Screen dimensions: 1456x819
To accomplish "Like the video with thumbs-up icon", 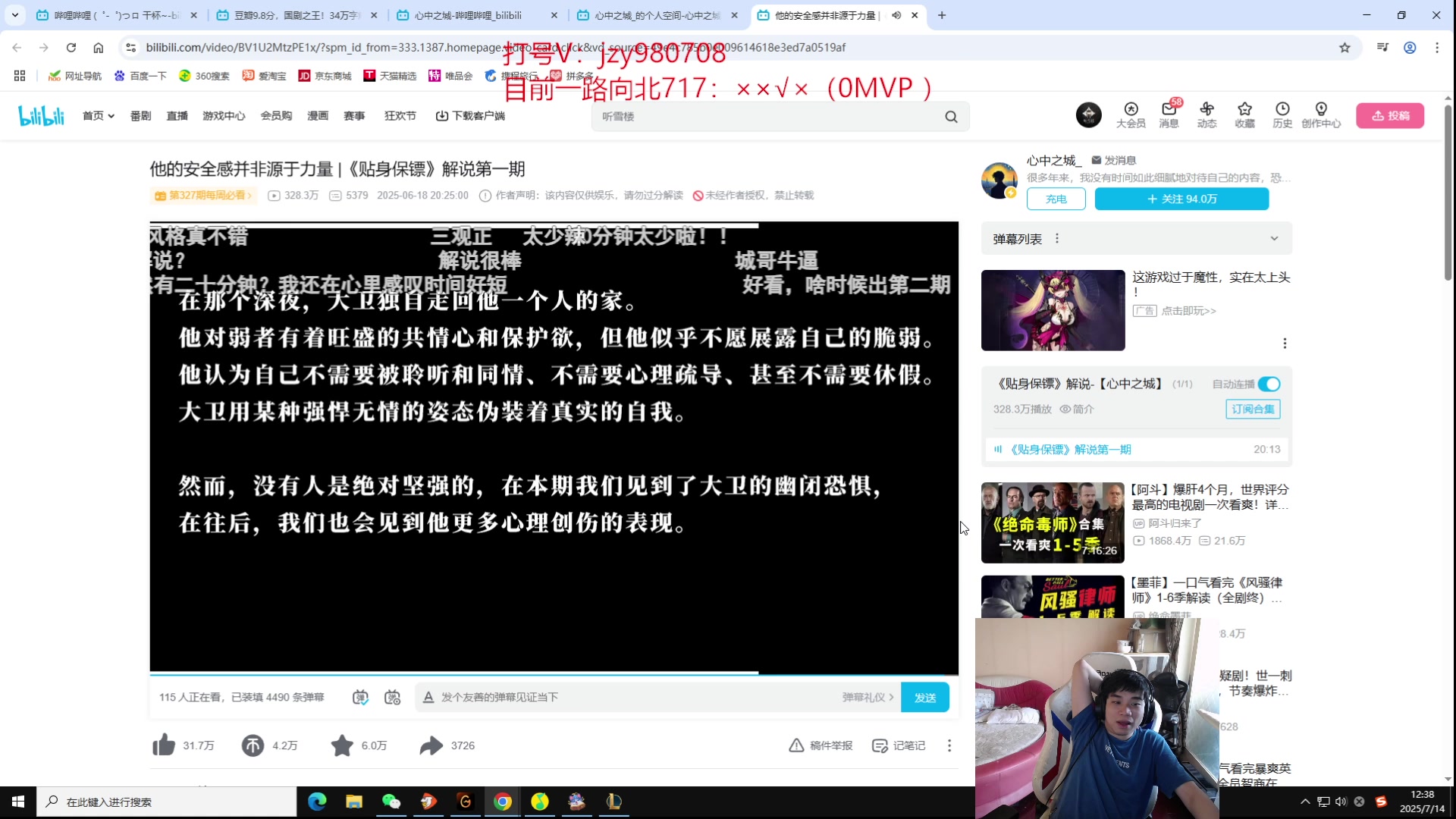I will pos(164,745).
